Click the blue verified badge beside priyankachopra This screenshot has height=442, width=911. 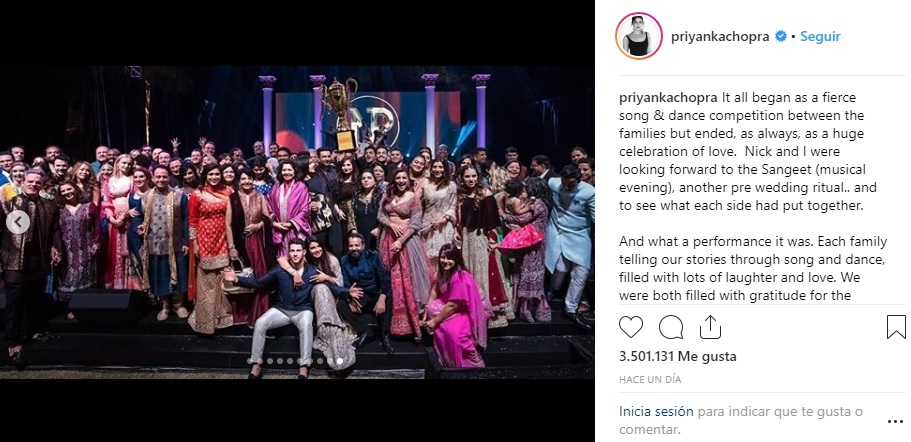pos(781,36)
